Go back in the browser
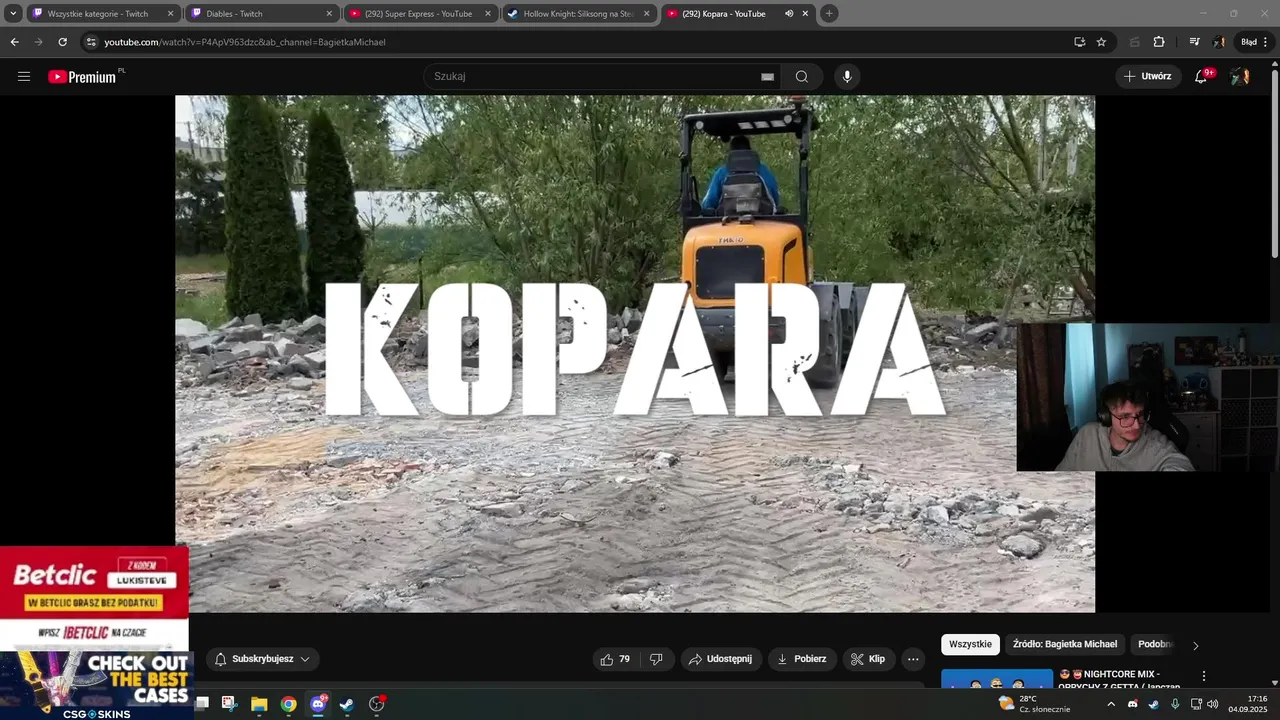This screenshot has height=720, width=1280. [14, 42]
